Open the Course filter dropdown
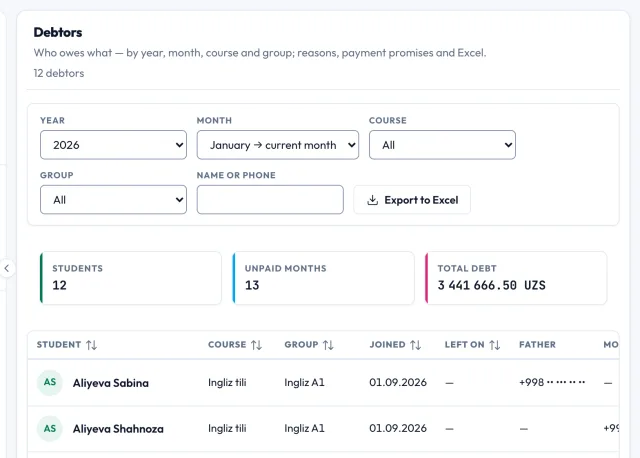640x458 pixels. 442,145
